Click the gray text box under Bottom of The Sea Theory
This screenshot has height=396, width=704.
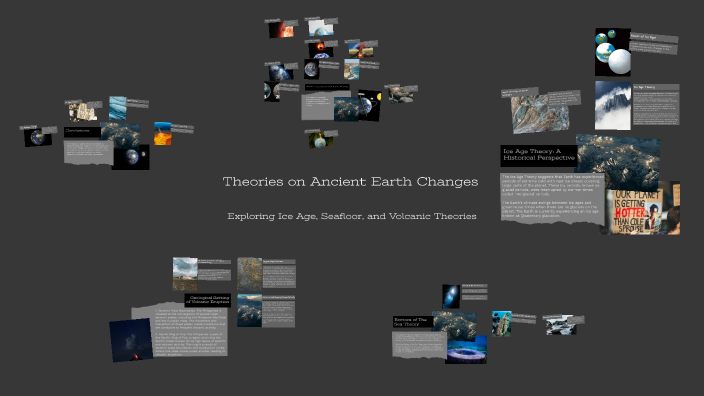pos(419,345)
